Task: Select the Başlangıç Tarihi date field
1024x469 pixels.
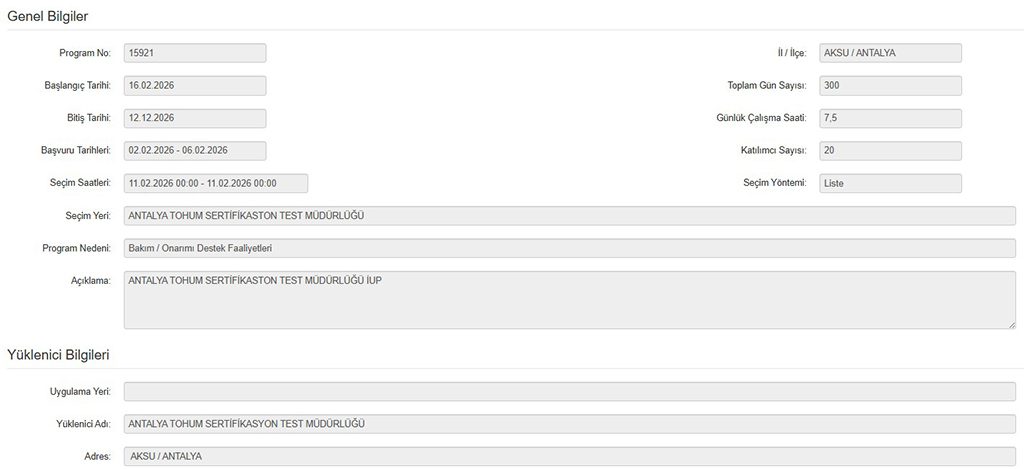Action: pos(195,86)
